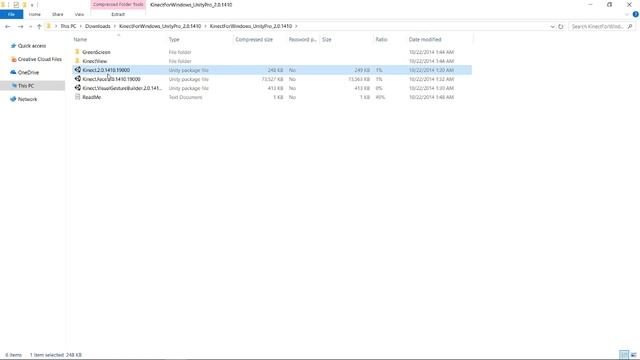
Task: Open the recent locations dropdown arrow
Action: pos(30,27)
